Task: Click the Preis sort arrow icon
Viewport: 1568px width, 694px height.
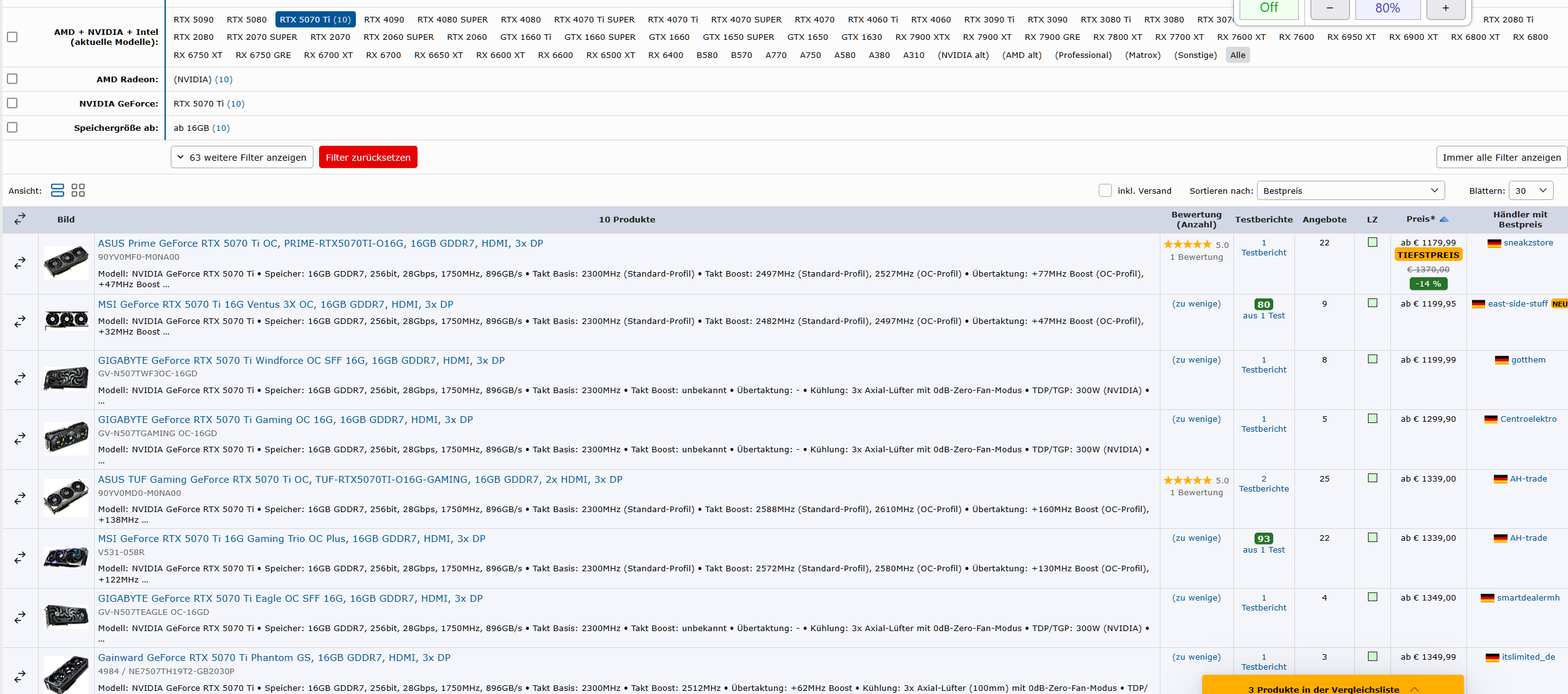Action: [x=1444, y=219]
